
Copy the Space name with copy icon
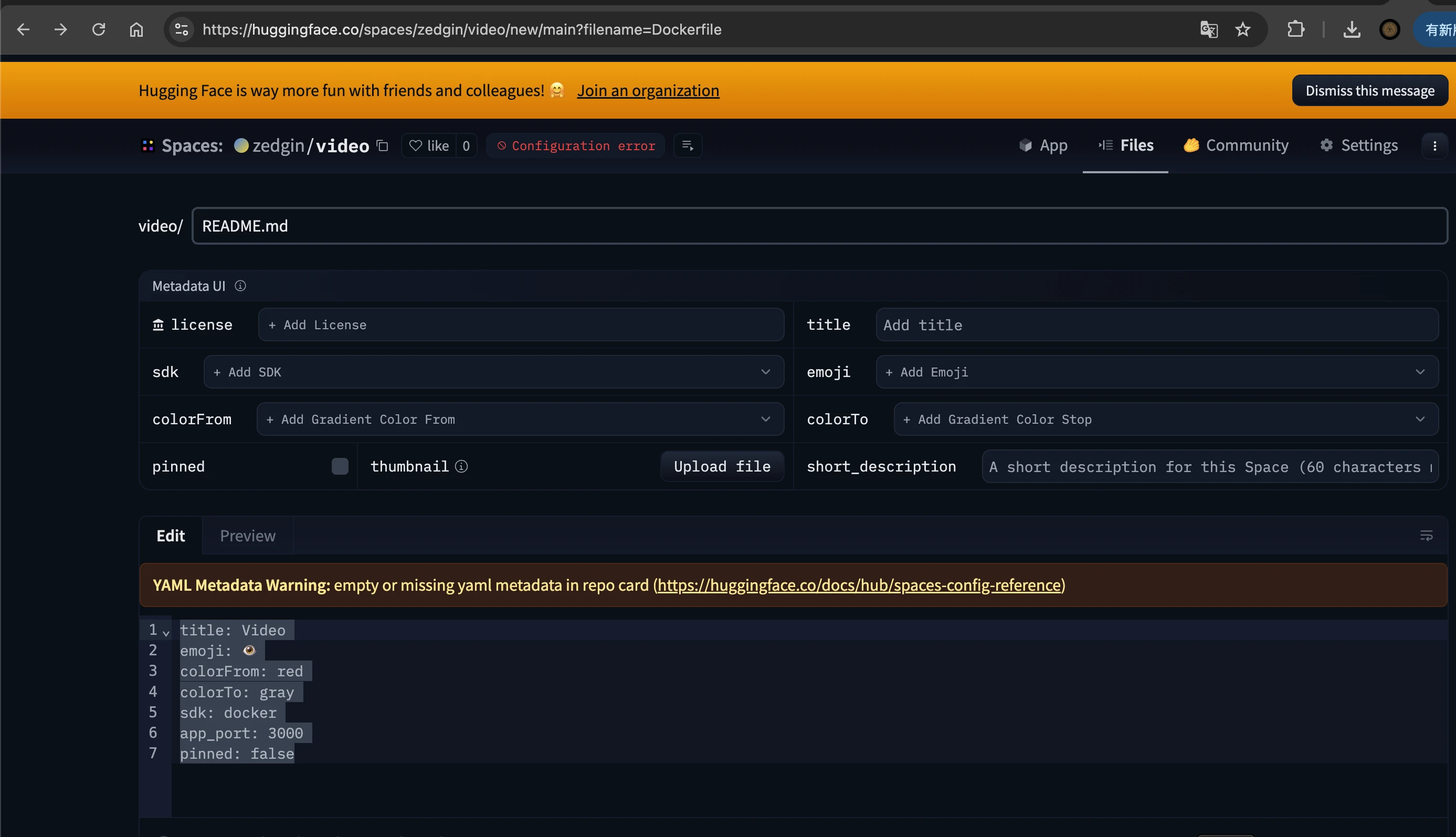382,145
